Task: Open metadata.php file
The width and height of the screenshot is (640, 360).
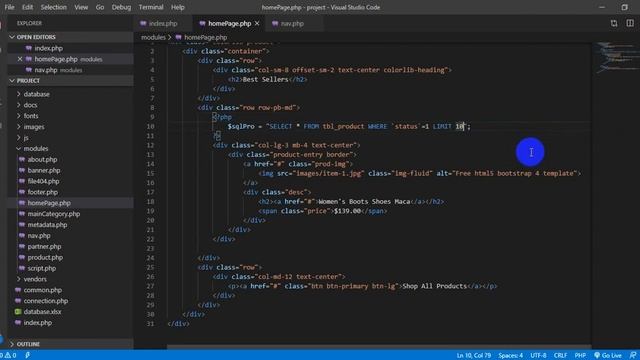Action: pos(47,225)
